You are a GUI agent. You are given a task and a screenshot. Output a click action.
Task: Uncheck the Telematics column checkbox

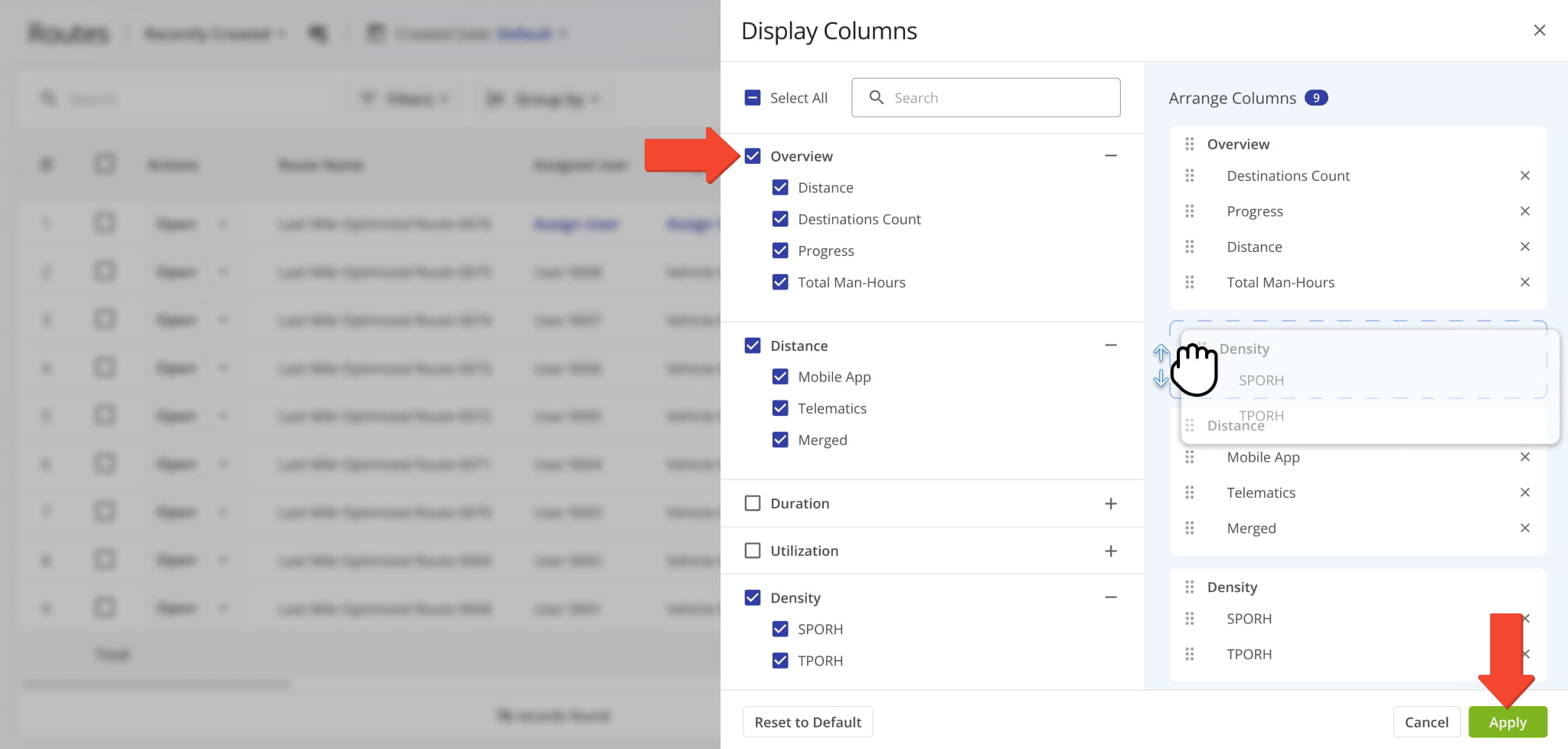(x=780, y=408)
